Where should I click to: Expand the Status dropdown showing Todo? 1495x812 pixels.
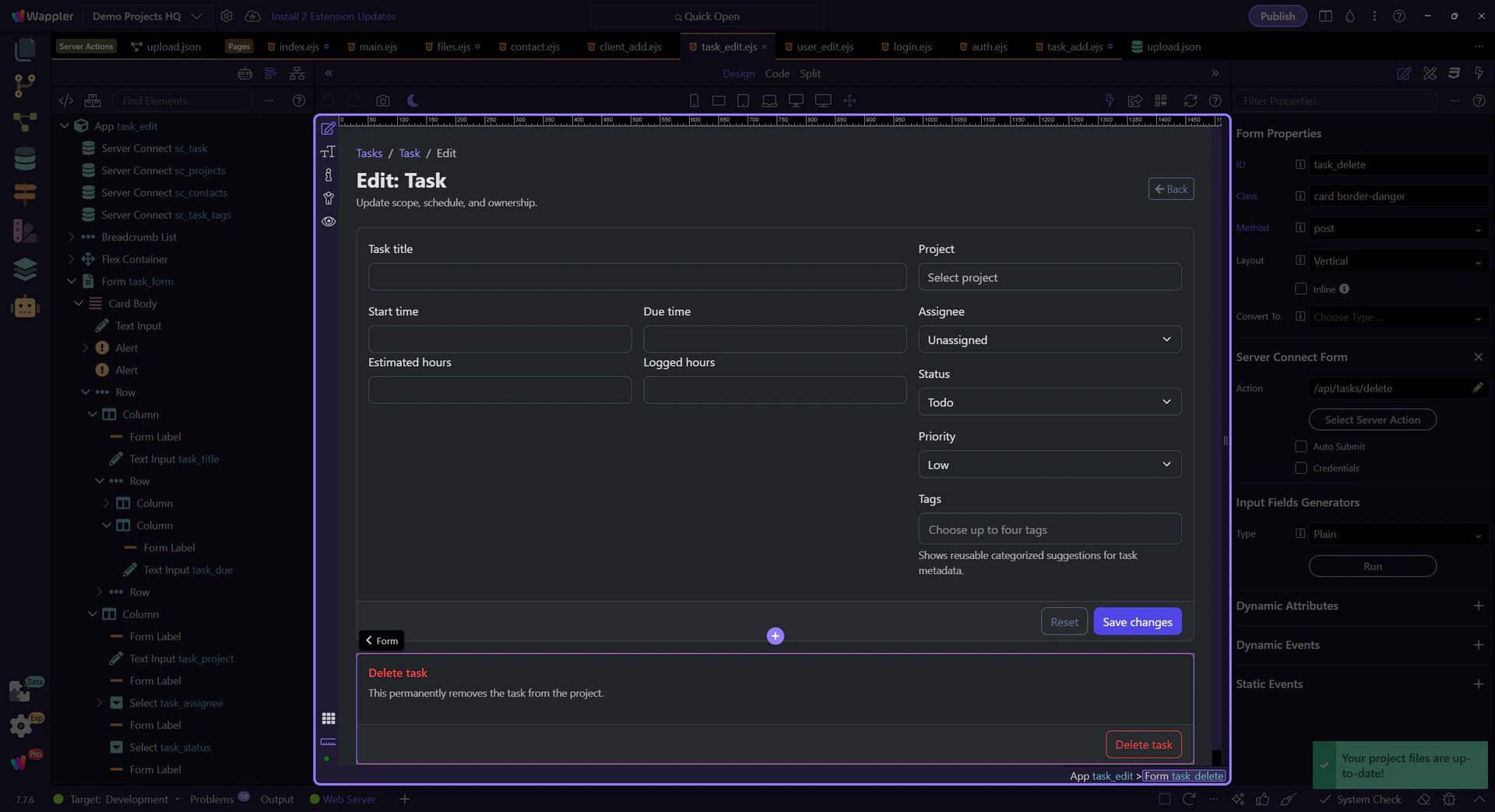(x=1049, y=402)
